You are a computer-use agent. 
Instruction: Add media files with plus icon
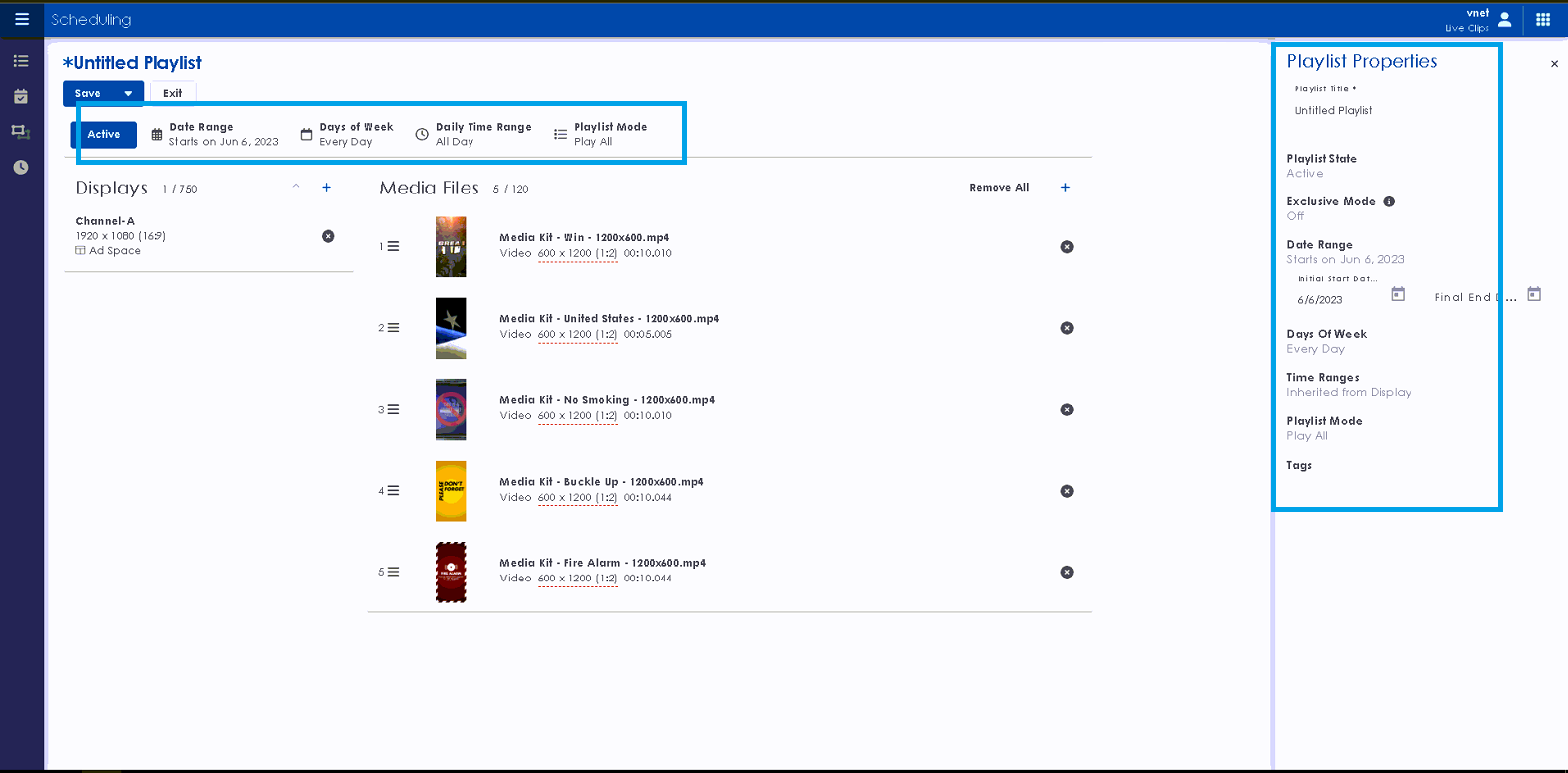[x=1065, y=188]
